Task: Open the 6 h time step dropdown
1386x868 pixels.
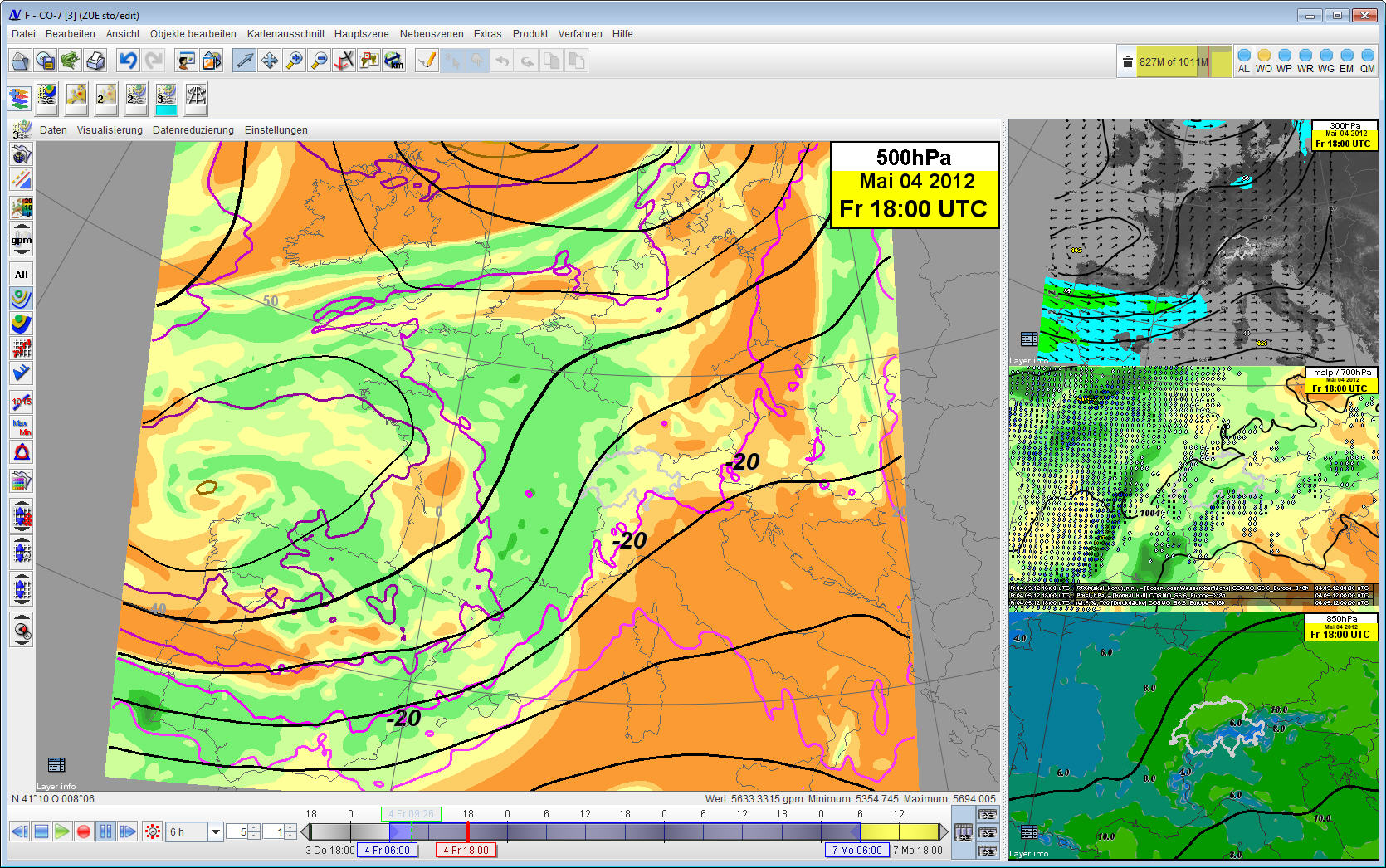Action: (216, 831)
